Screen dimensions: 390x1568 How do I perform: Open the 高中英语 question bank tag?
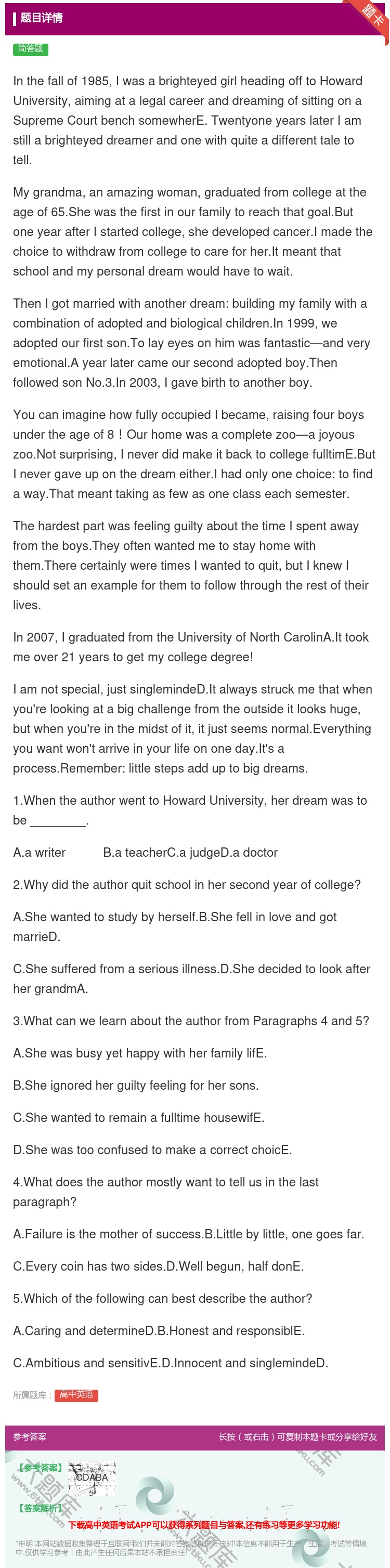[76, 1394]
